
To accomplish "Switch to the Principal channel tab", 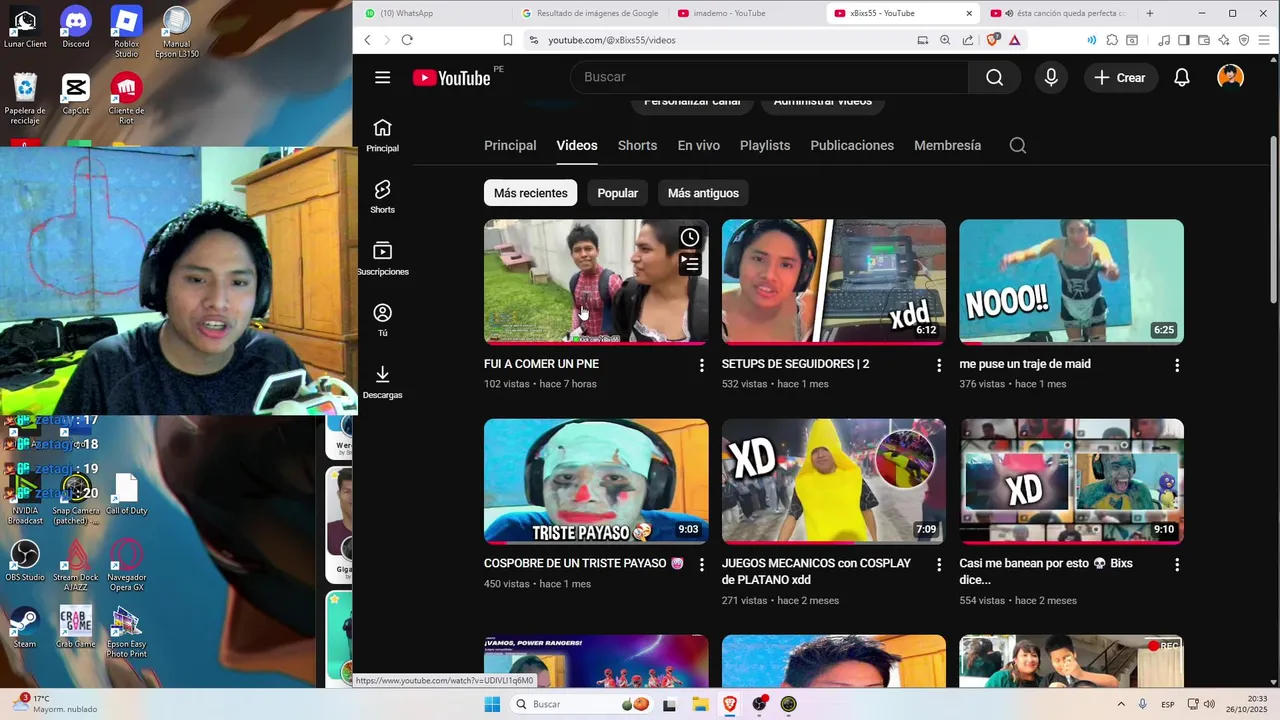I will [x=510, y=145].
